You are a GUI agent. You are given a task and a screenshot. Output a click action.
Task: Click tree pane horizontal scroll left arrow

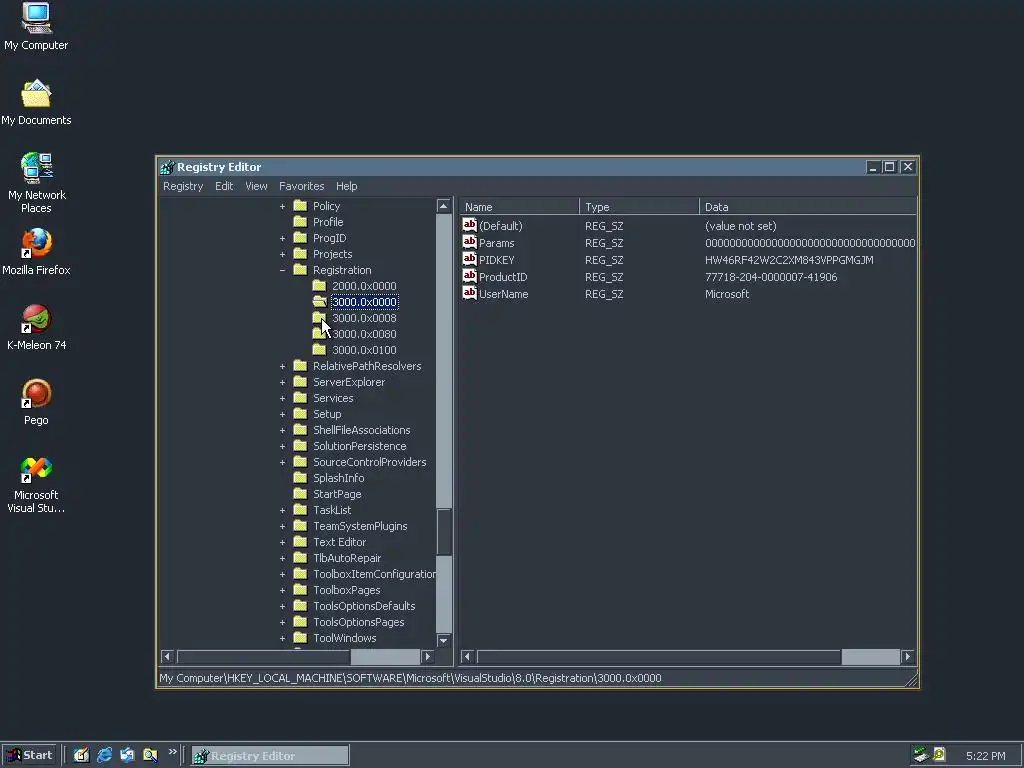(167, 656)
